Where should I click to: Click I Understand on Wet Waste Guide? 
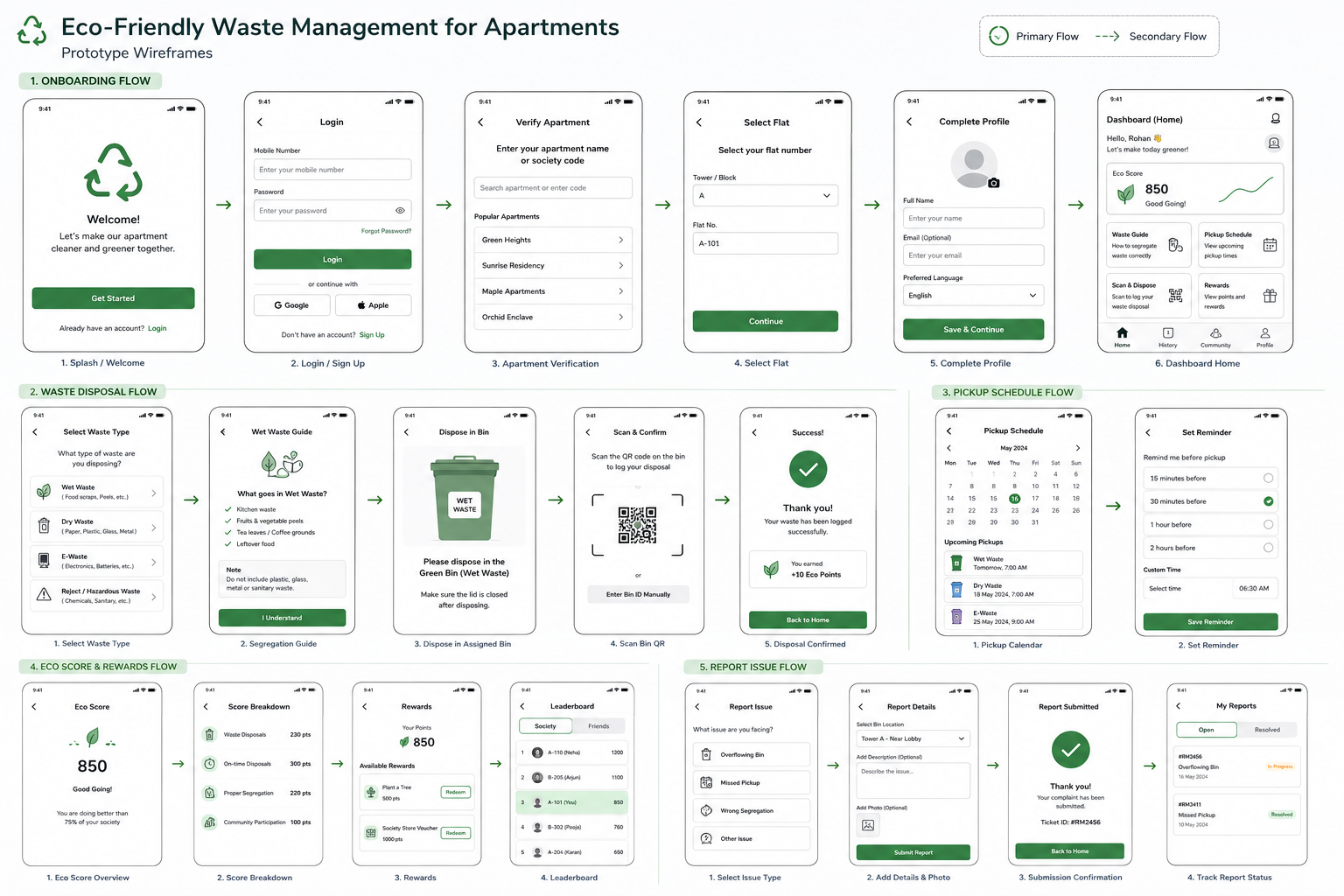[x=282, y=618]
